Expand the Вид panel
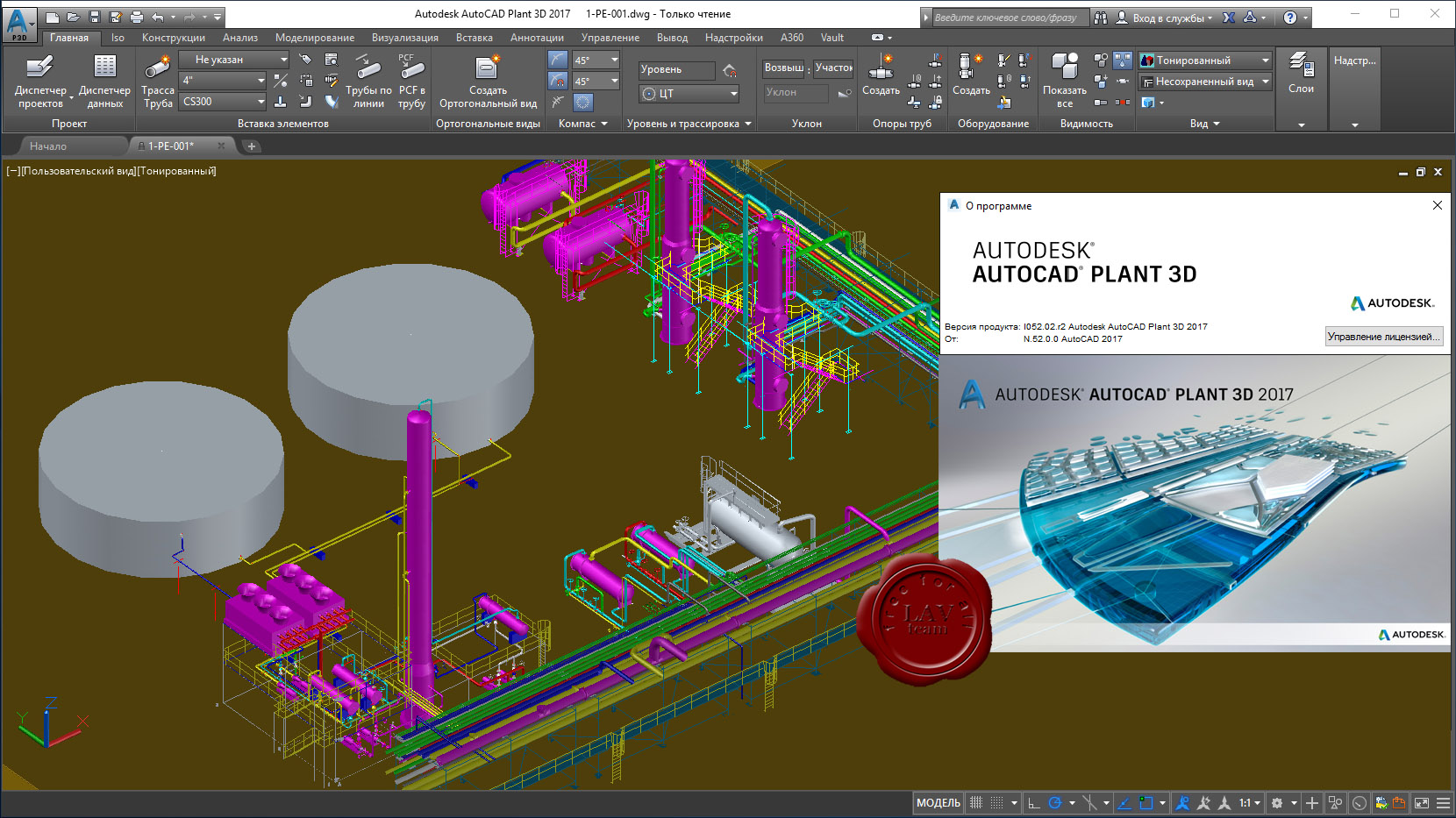1456x818 pixels. click(1205, 124)
